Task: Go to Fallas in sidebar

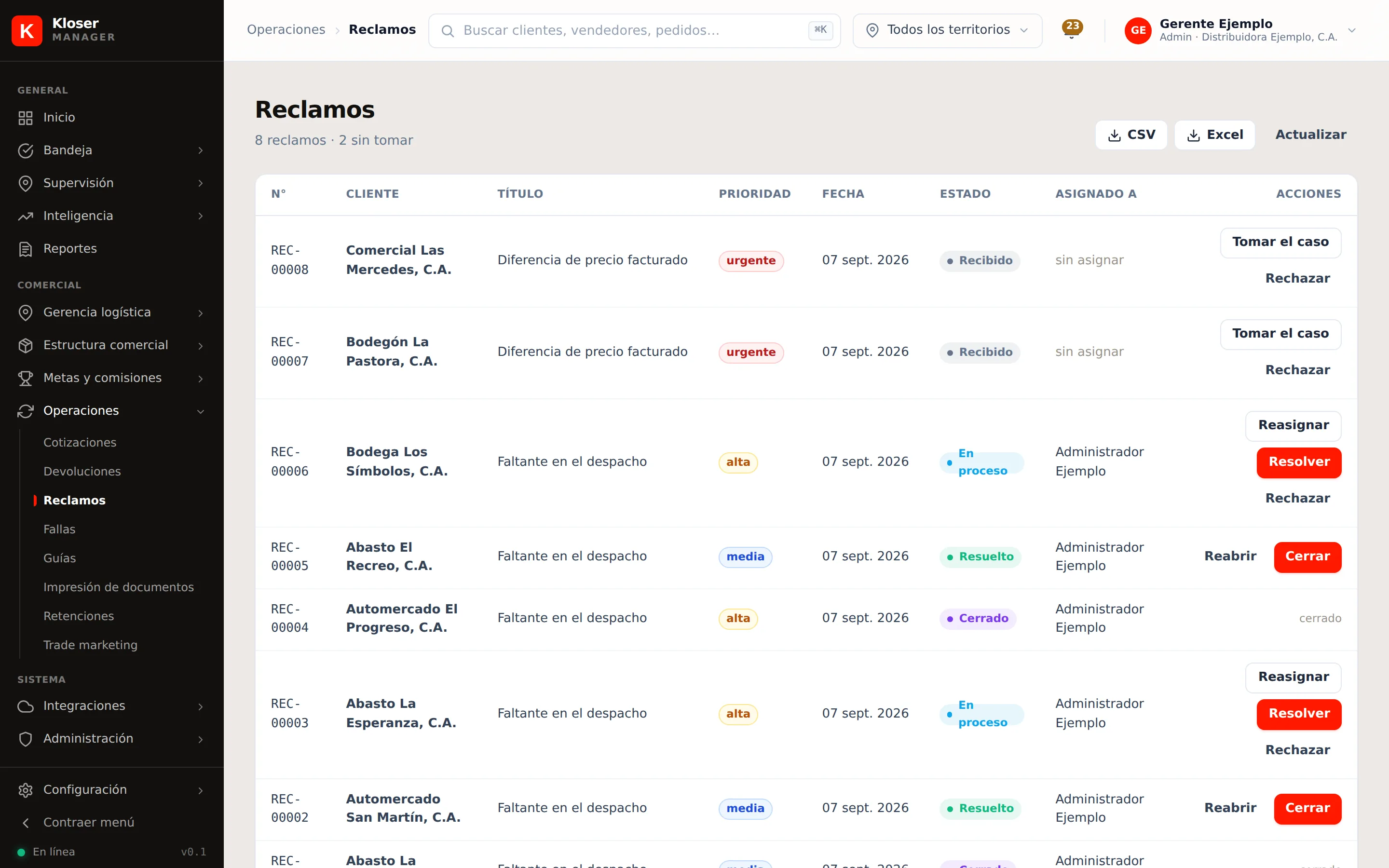Action: tap(60, 529)
